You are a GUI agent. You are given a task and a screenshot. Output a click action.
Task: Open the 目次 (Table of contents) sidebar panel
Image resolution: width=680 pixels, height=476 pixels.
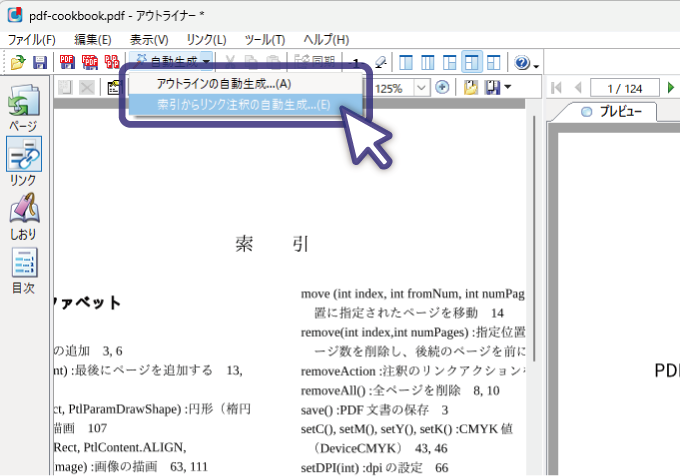pyautogui.click(x=23, y=269)
